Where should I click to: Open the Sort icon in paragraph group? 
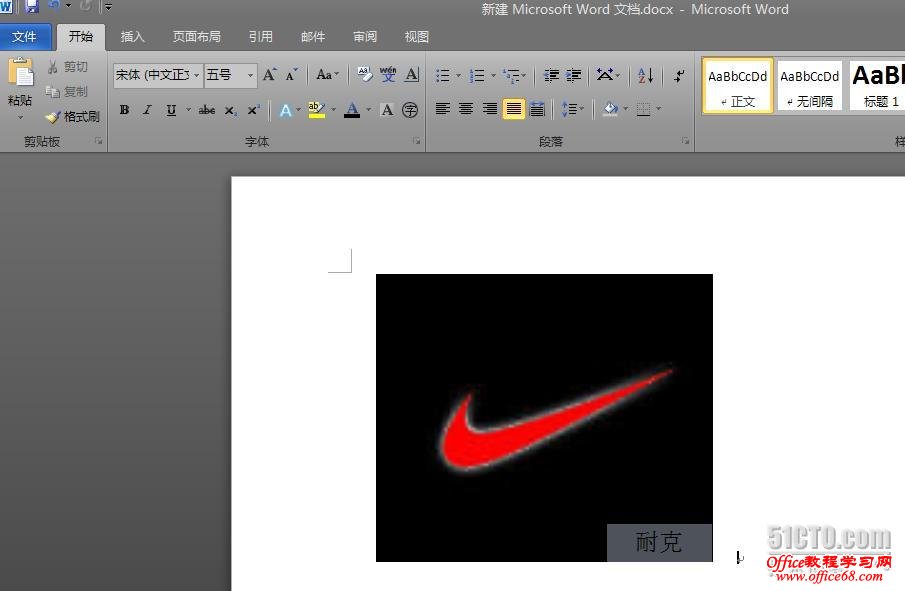(644, 75)
